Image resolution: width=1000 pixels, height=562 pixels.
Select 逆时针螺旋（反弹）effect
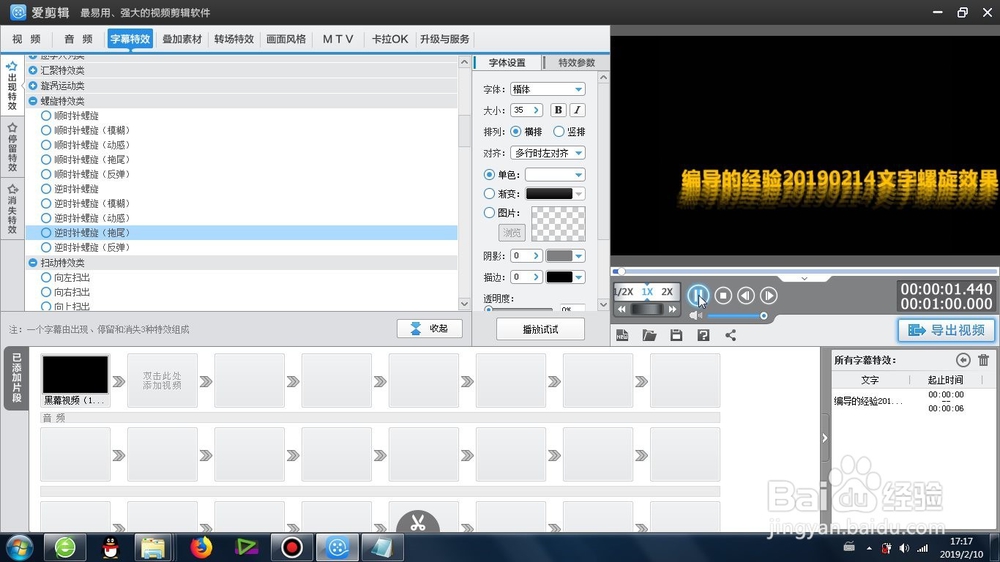coord(85,248)
